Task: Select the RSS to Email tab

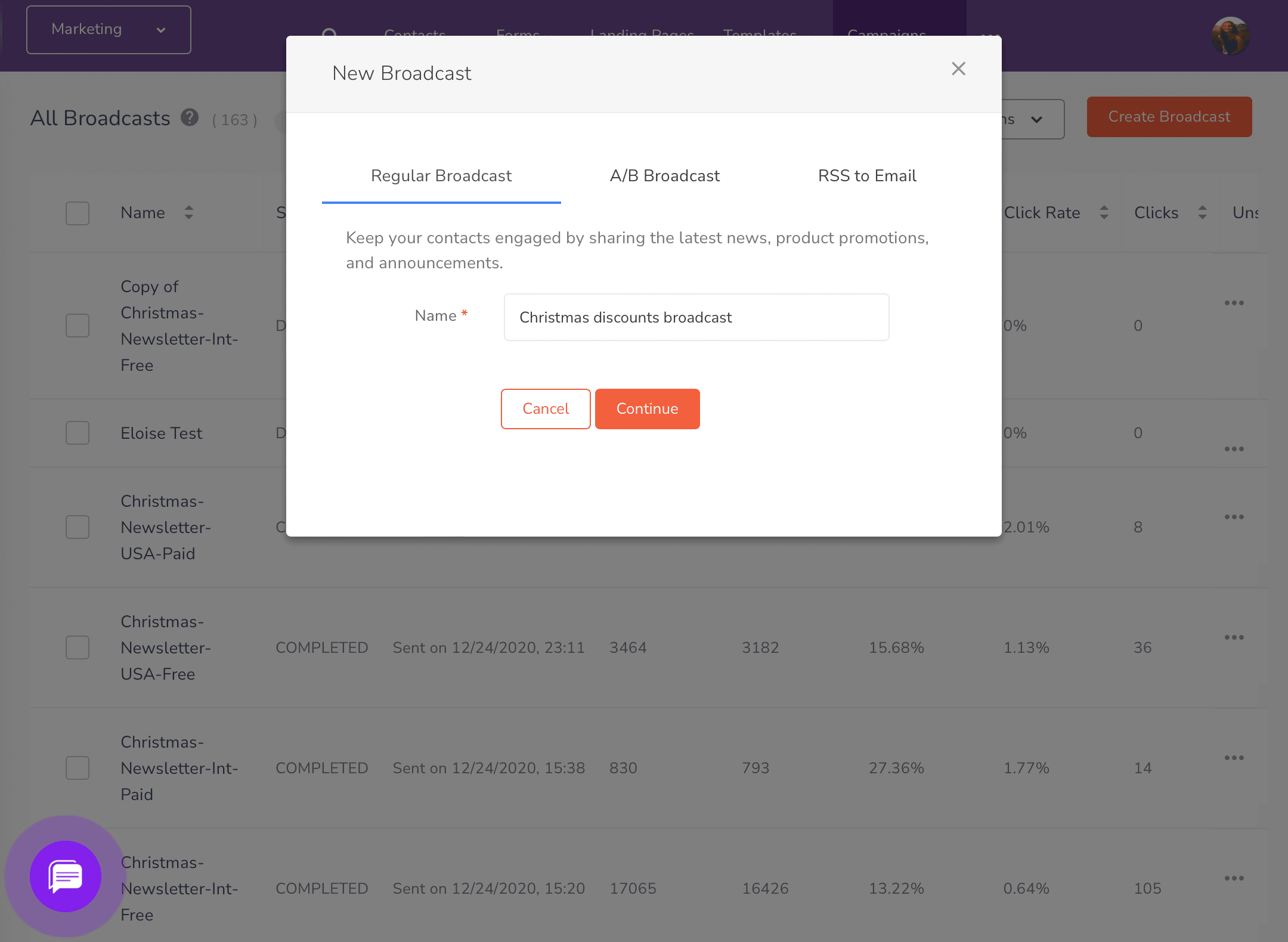Action: [x=866, y=176]
